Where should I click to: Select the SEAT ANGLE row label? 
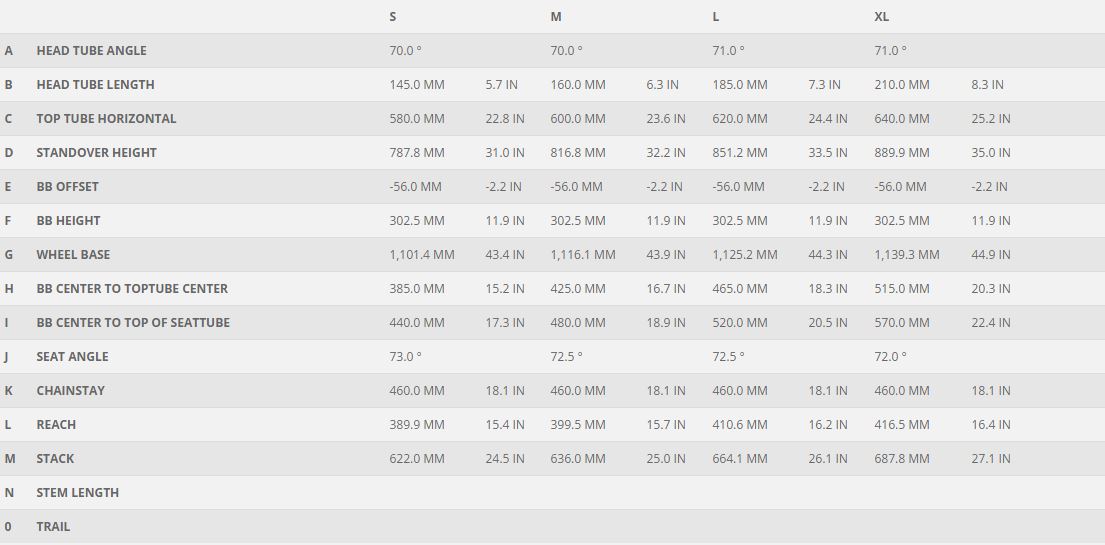point(73,357)
